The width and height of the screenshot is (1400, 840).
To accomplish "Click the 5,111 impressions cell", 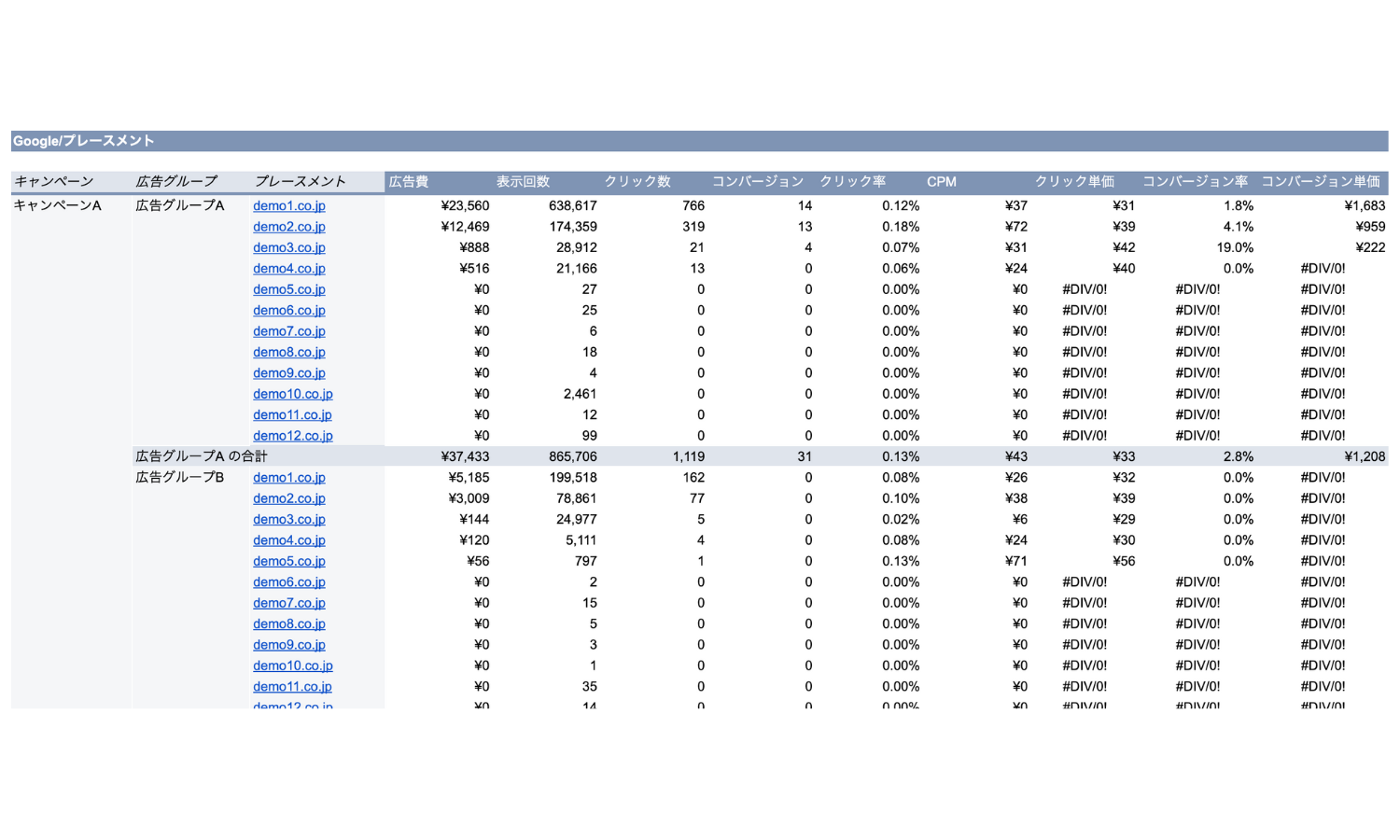I will coord(581,540).
